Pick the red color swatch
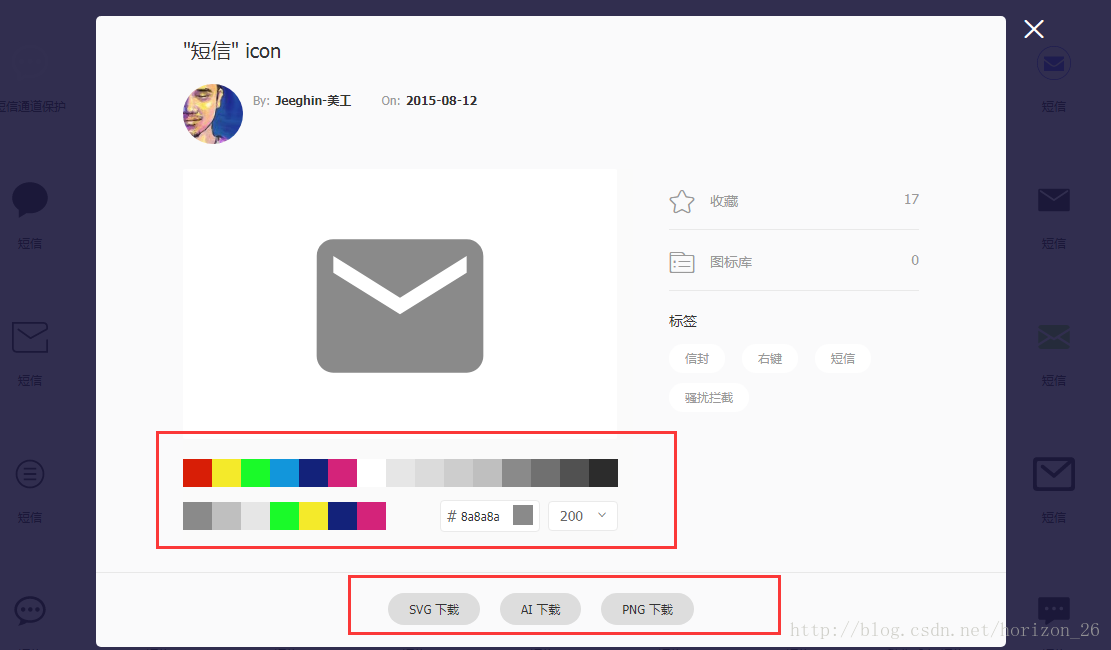This screenshot has width=1111, height=650. coord(197,473)
